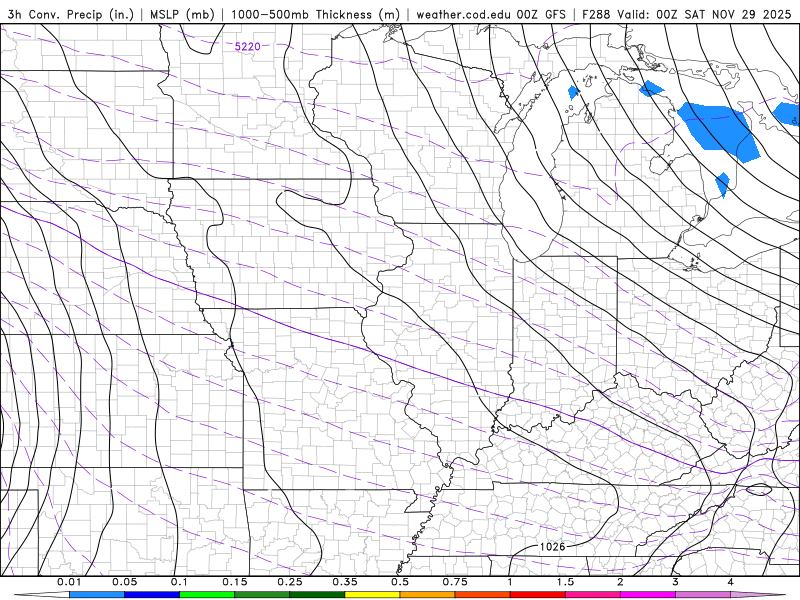Click the legend value 3
Viewport: 800px width, 600px height.
676,582
